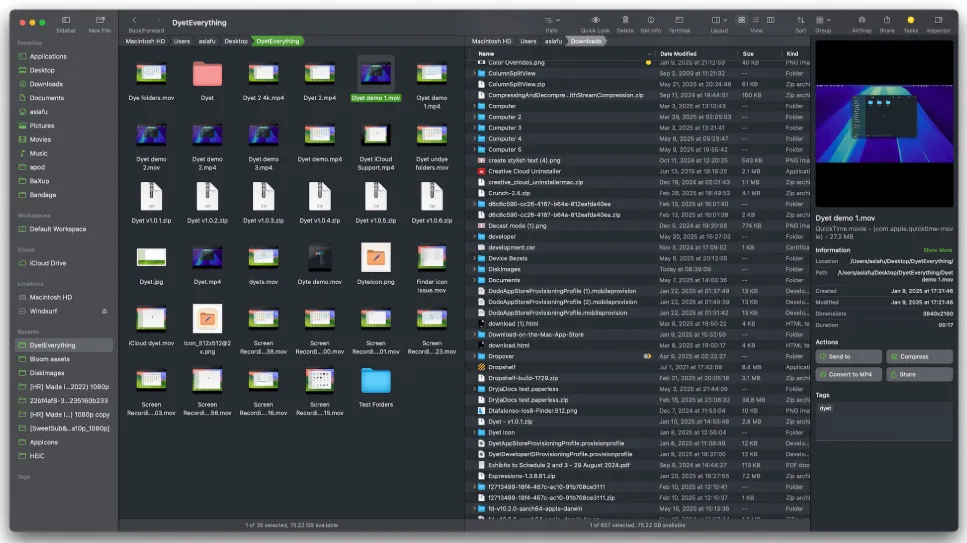Switch to list view mode
Viewport: 967px width, 543px height.
[756, 20]
